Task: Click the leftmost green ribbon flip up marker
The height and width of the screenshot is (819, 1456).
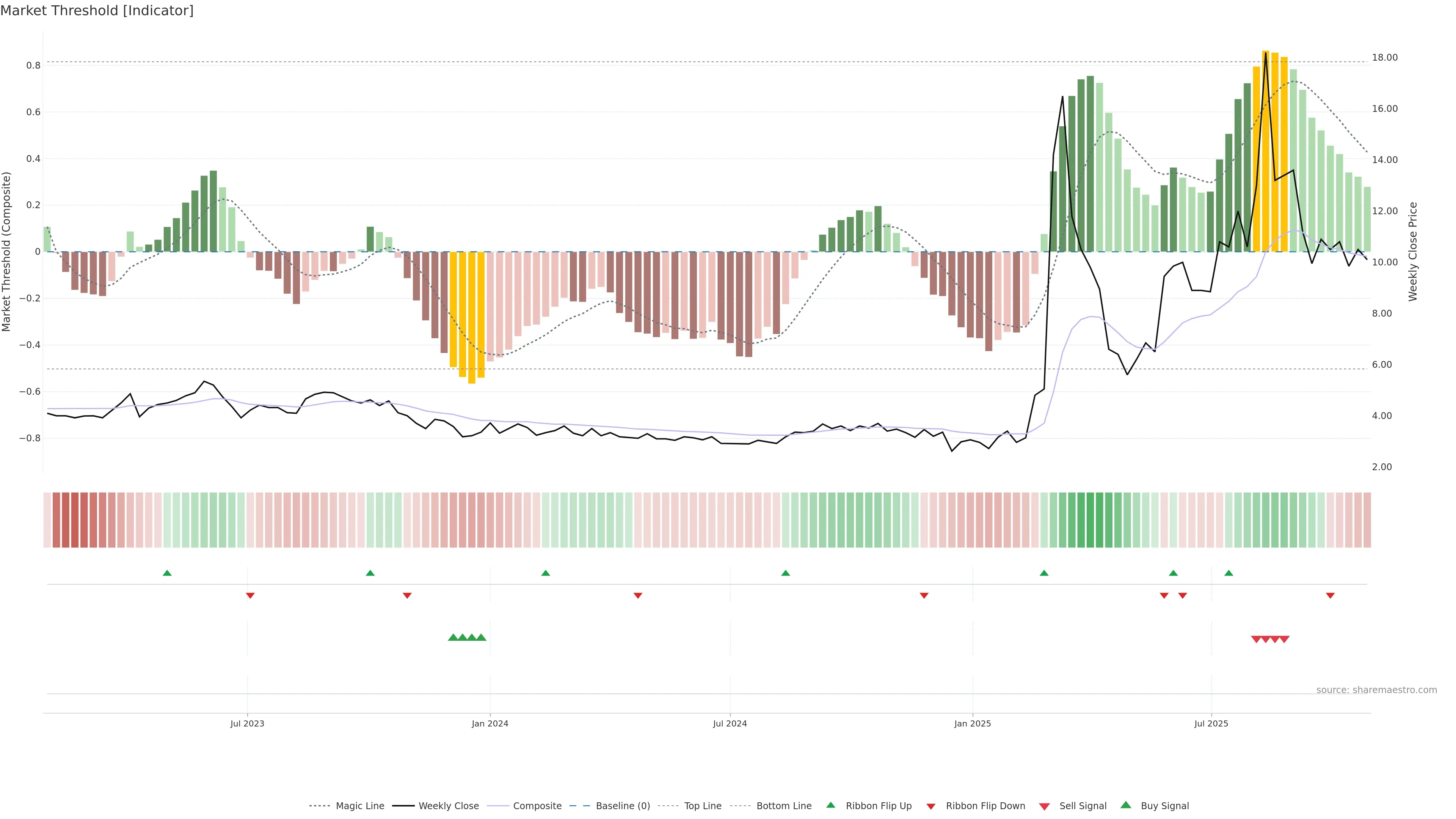Action: pyautogui.click(x=167, y=573)
